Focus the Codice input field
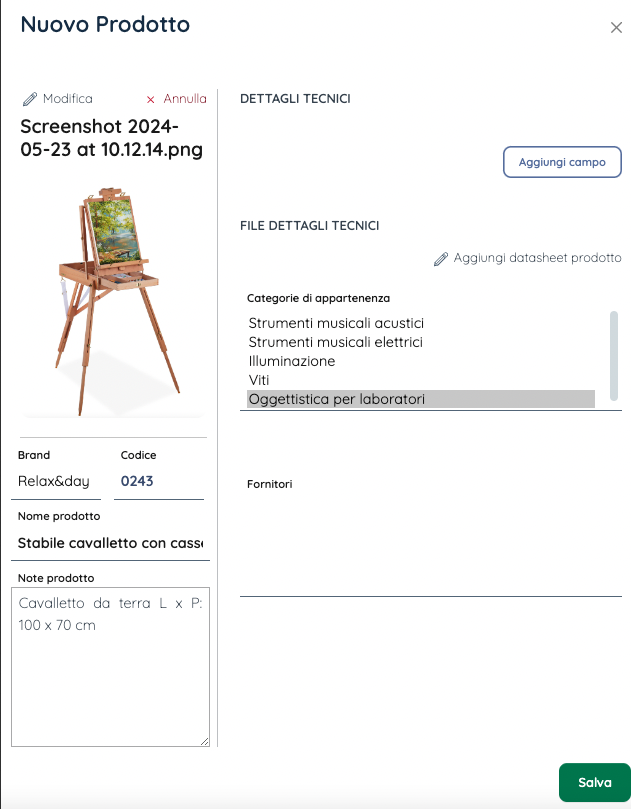This screenshot has width=631, height=809. (x=160, y=481)
